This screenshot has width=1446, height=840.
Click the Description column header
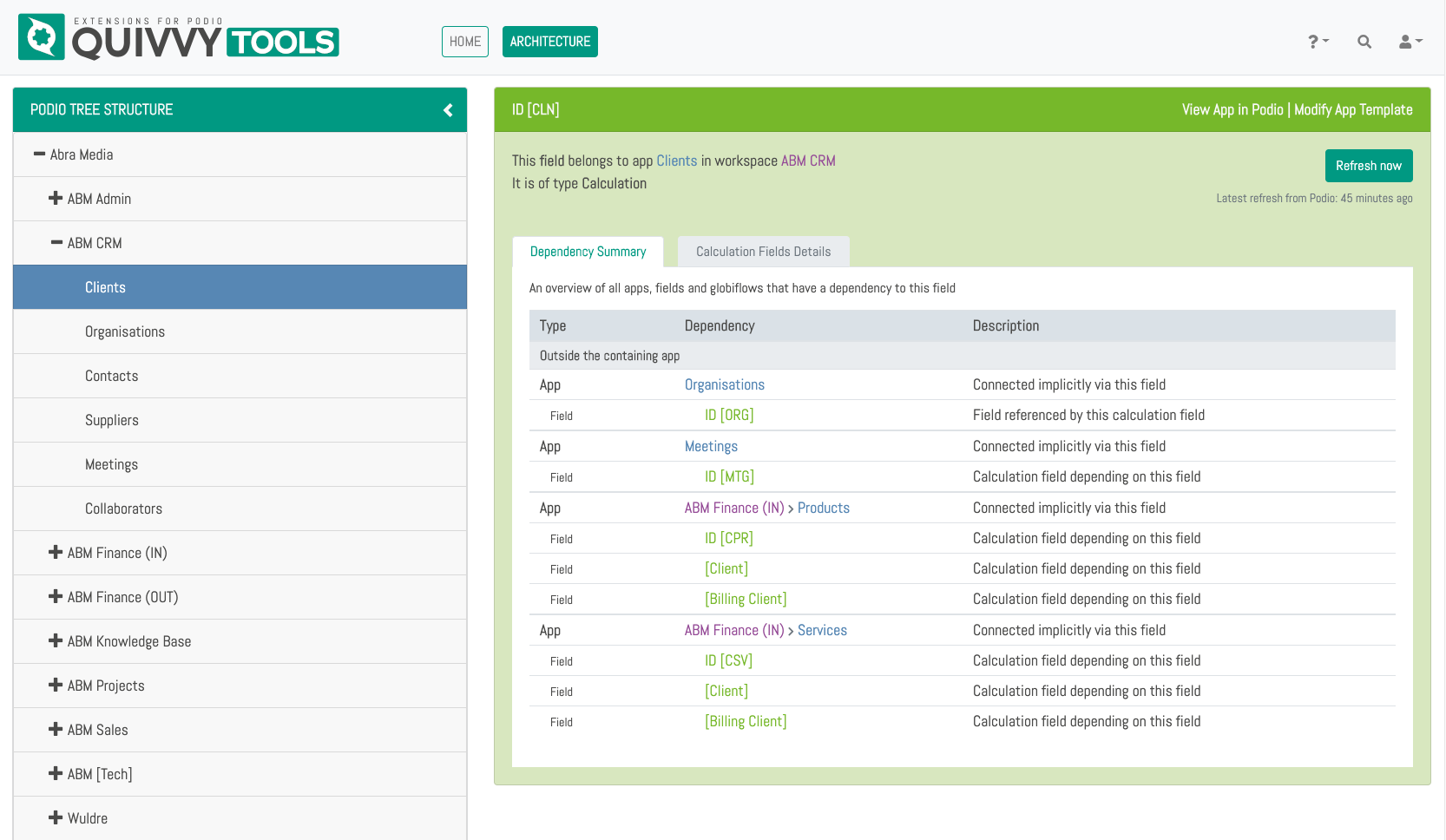(x=1006, y=326)
